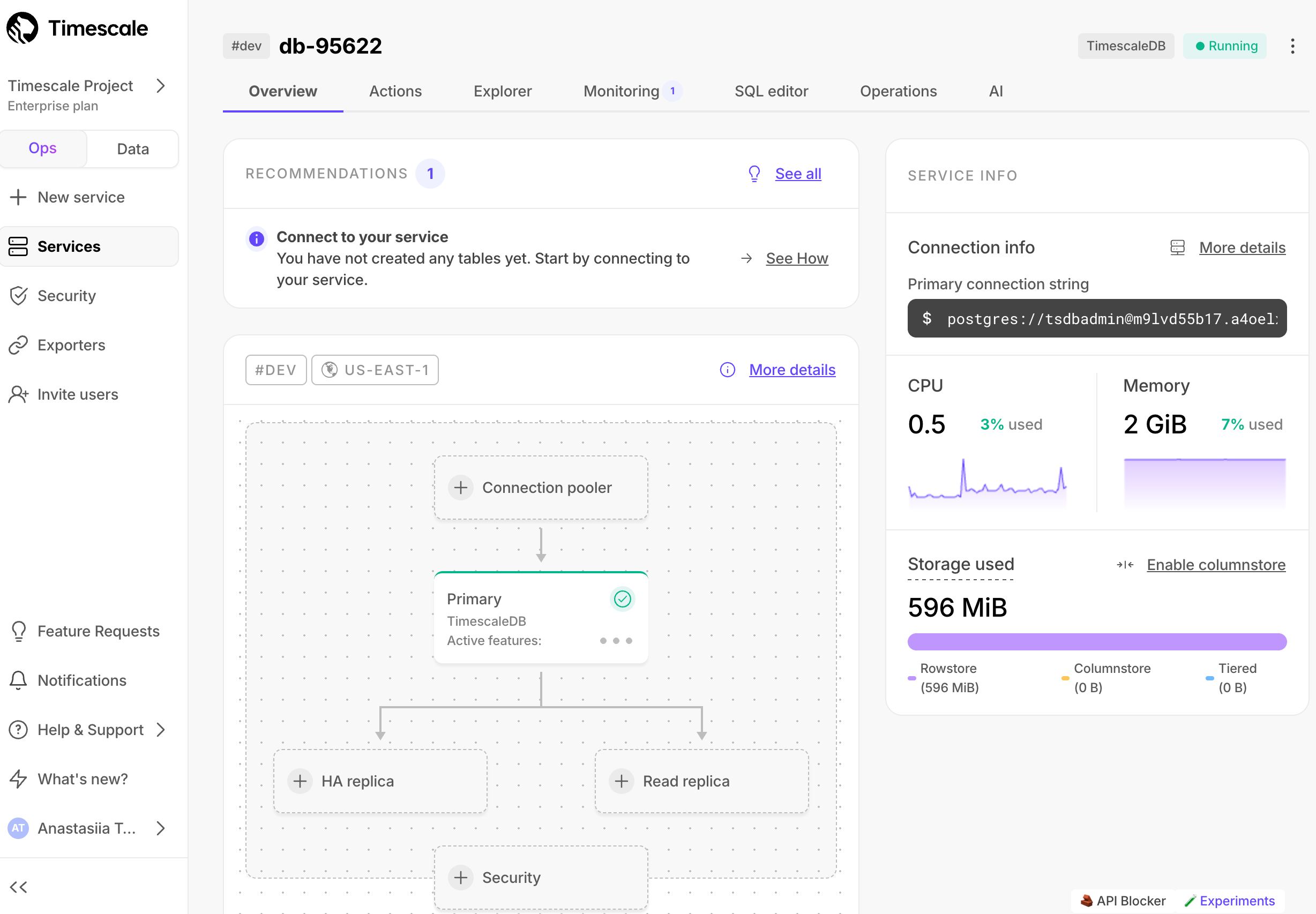This screenshot has width=1316, height=914.
Task: Click the Invite users person icon
Action: (x=18, y=394)
